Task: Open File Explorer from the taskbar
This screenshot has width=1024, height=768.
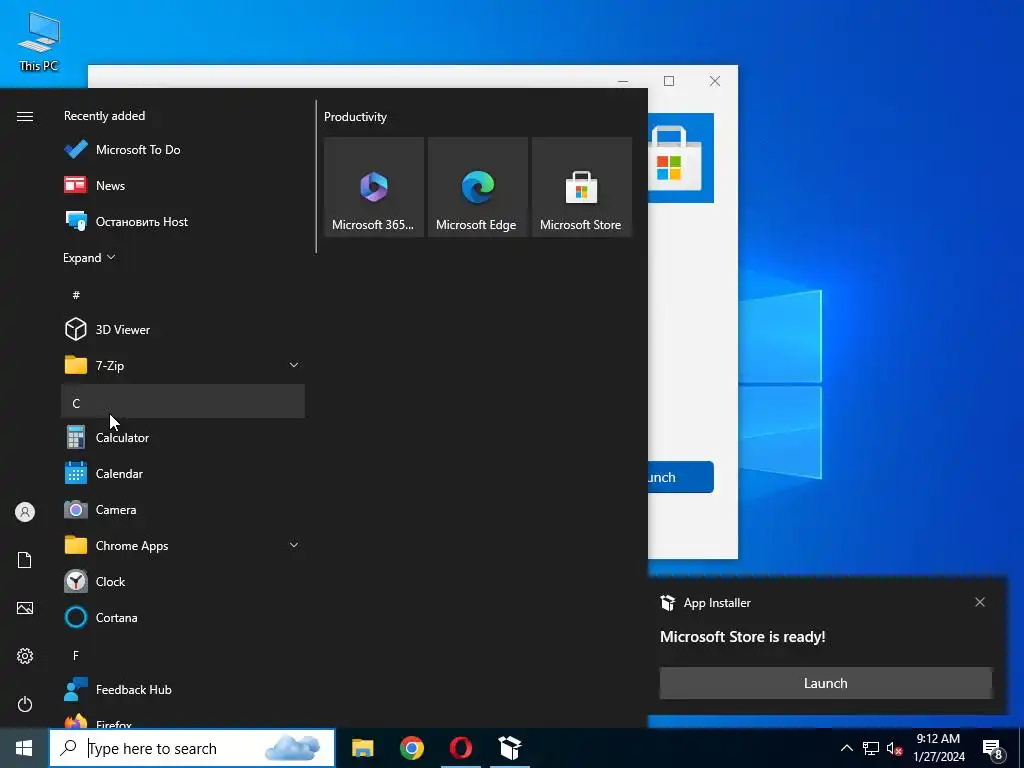Action: click(362, 748)
